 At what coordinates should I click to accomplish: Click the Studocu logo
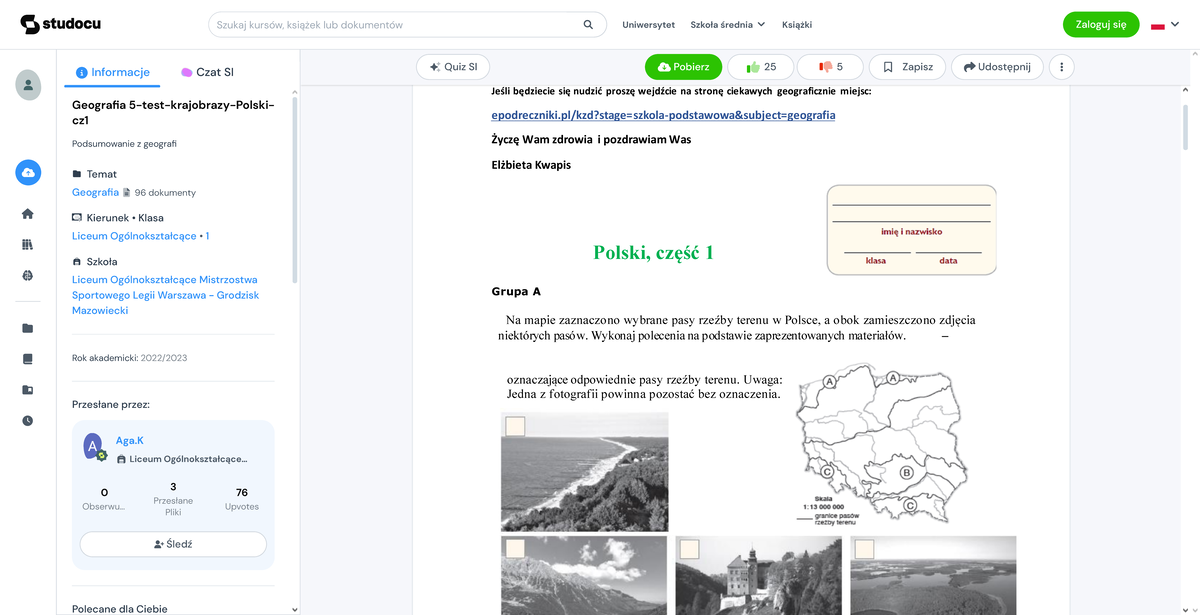pyautogui.click(x=60, y=24)
